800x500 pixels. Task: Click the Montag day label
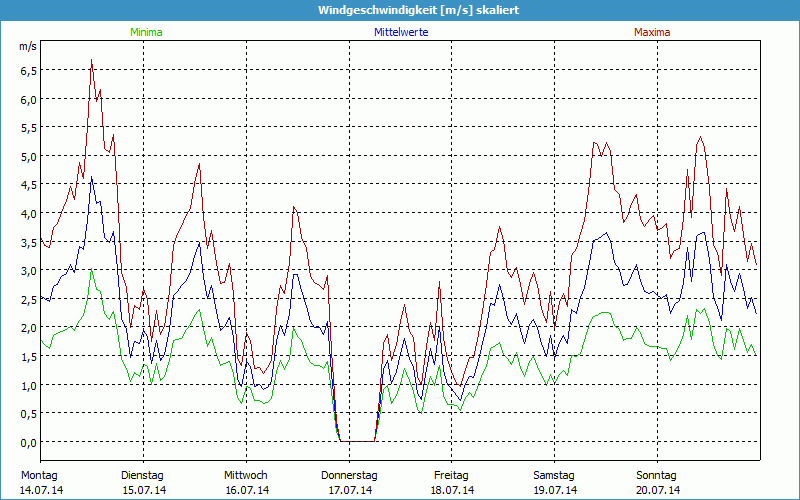pos(39,476)
